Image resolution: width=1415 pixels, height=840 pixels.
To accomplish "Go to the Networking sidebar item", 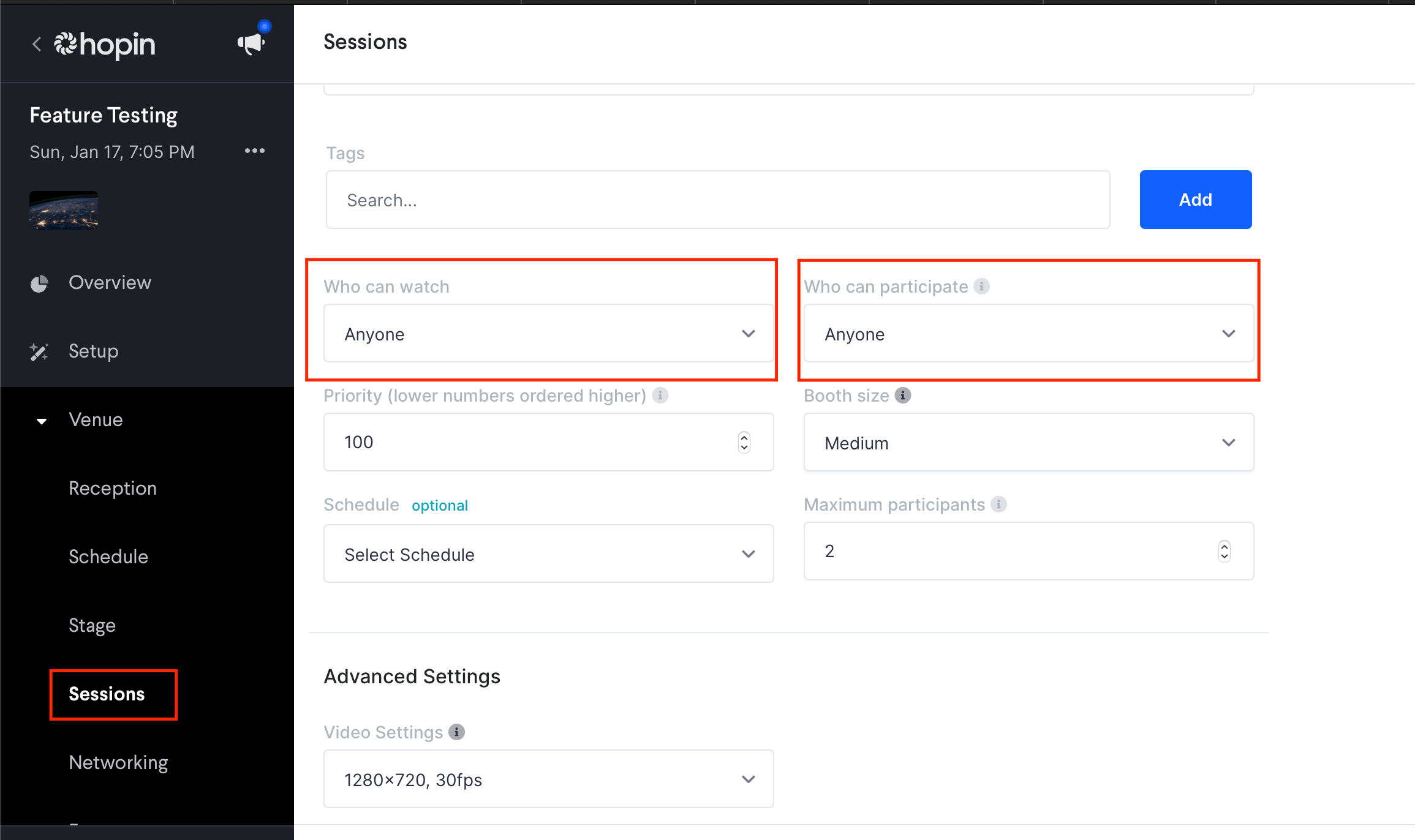I will click(x=118, y=762).
